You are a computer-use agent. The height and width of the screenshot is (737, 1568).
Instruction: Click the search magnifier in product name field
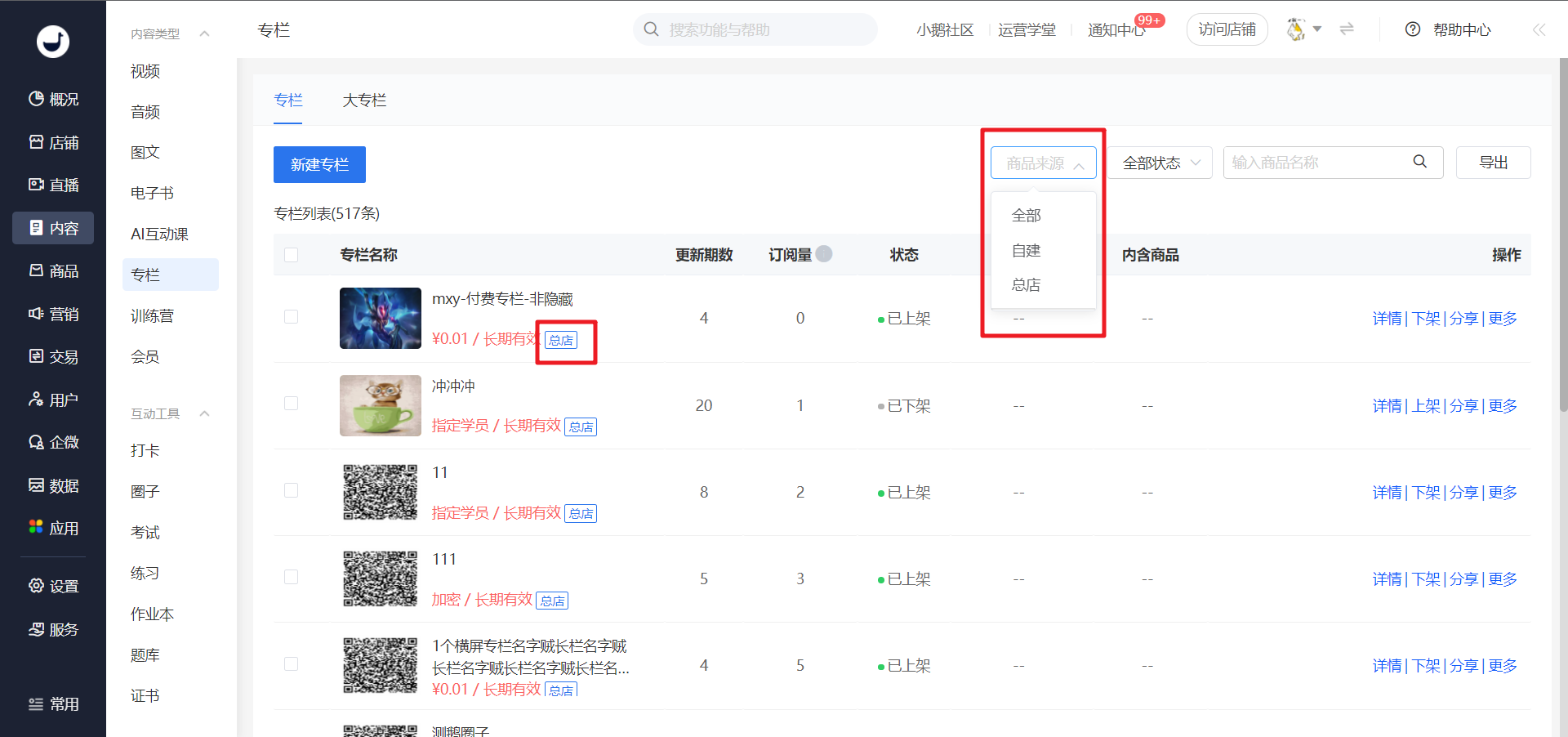(x=1420, y=162)
